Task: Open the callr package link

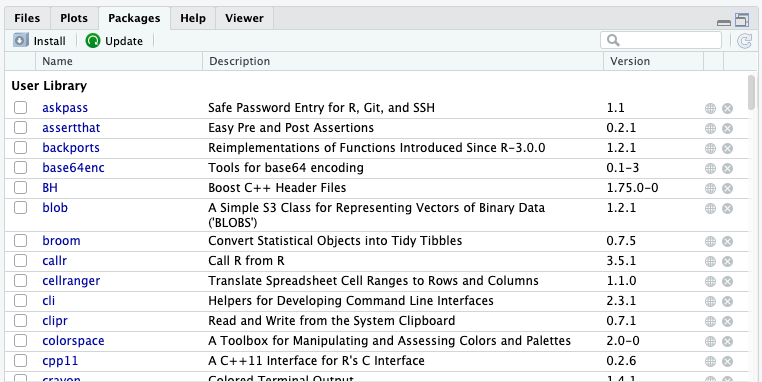Action: pos(54,261)
